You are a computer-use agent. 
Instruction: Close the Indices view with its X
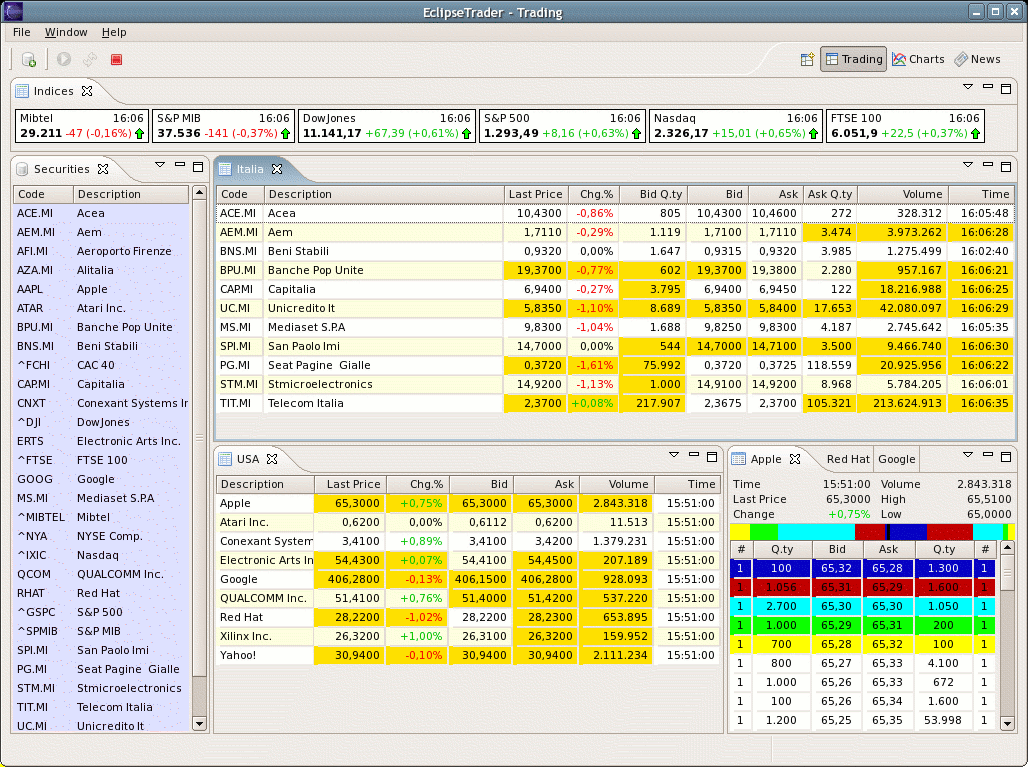coord(87,91)
